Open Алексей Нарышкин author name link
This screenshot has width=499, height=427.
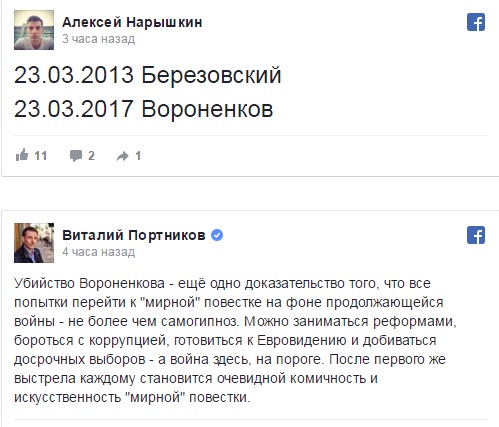(132, 22)
